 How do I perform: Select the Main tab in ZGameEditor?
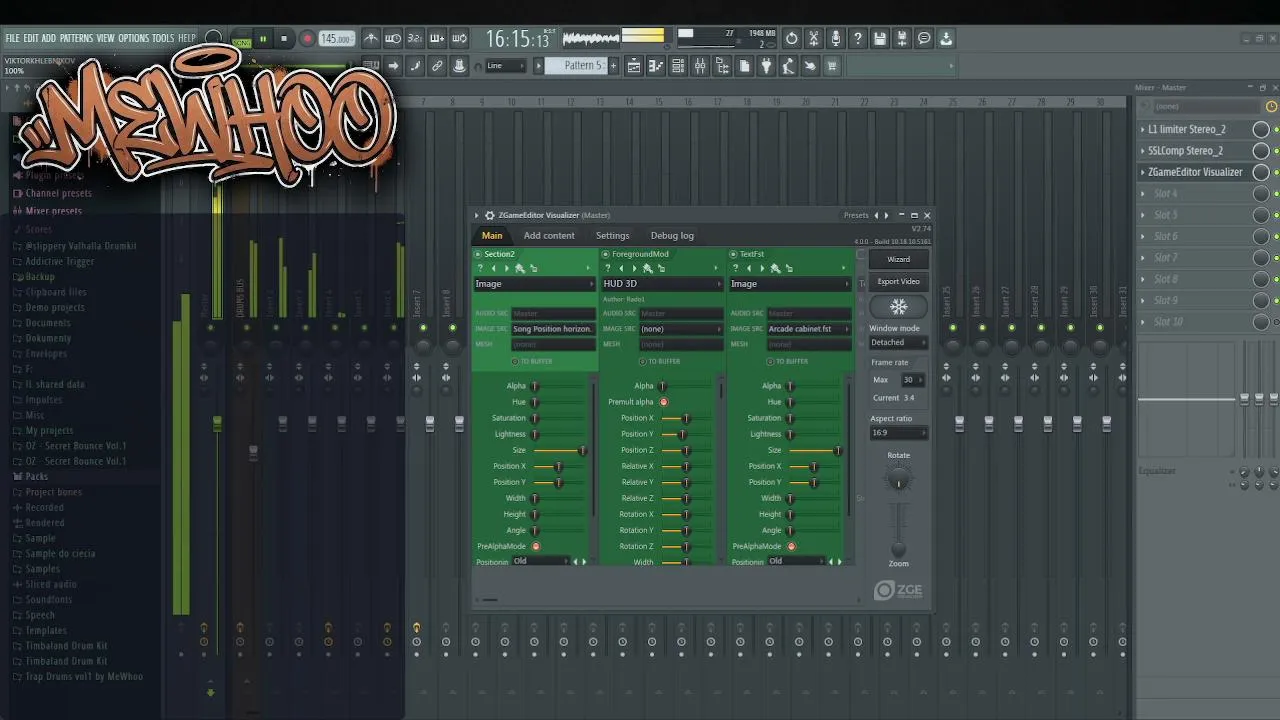(x=492, y=236)
